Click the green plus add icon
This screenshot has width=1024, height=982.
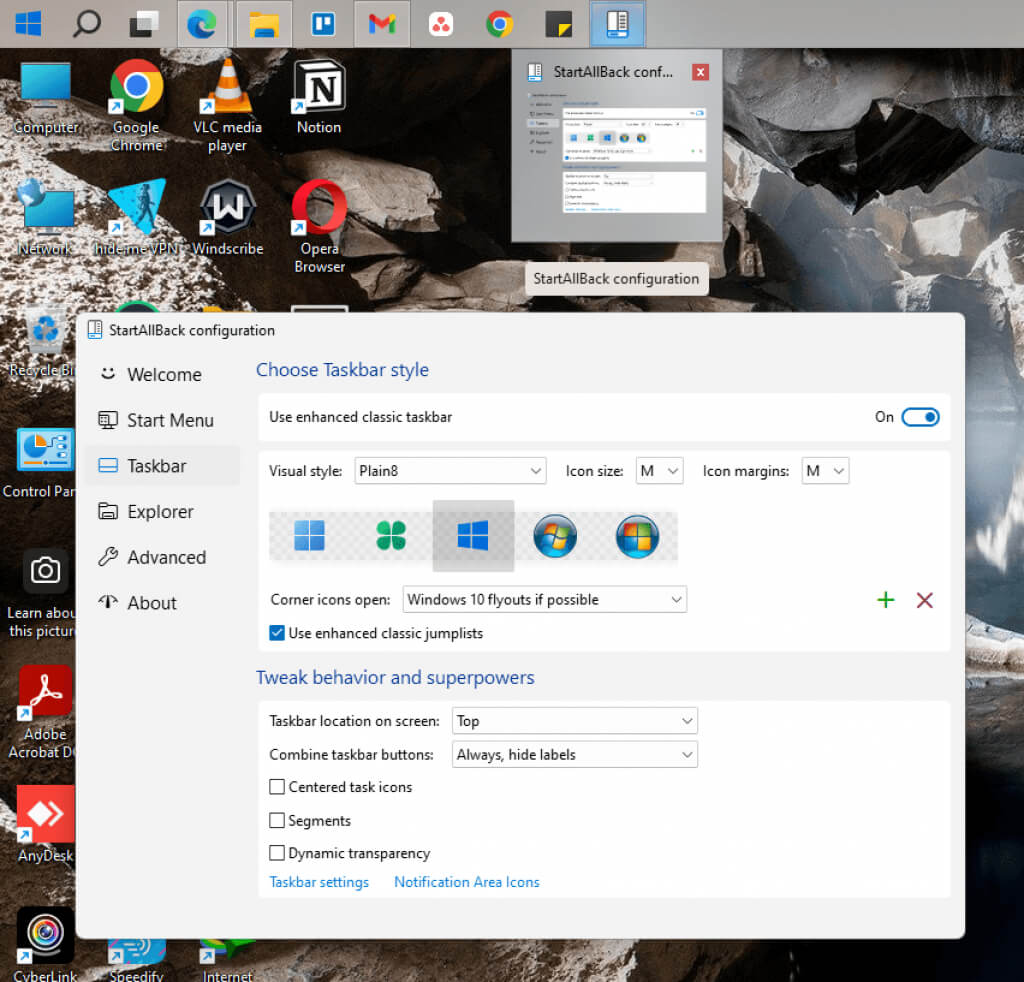click(886, 600)
